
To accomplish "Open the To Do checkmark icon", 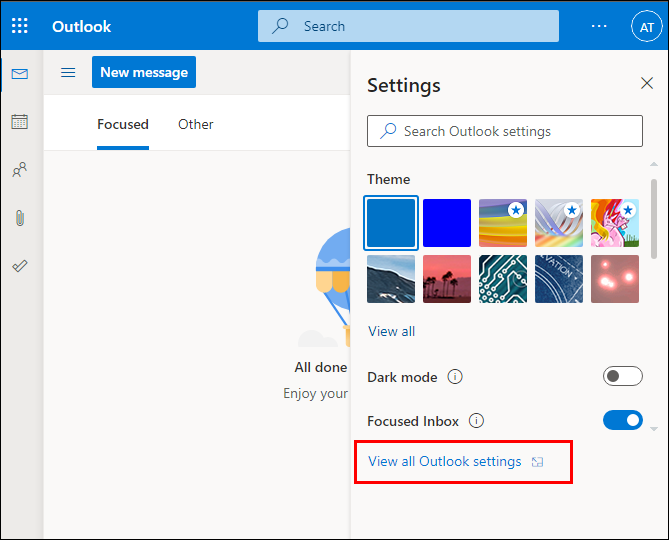I will [20, 266].
